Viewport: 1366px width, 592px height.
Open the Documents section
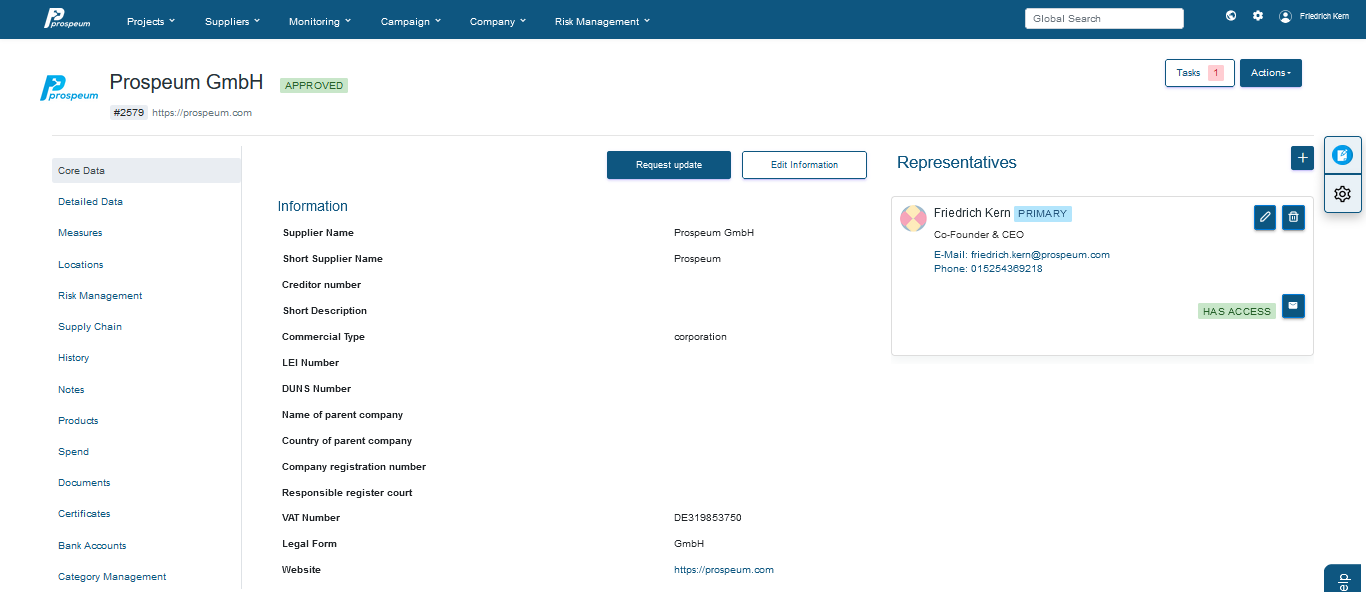[x=84, y=483]
